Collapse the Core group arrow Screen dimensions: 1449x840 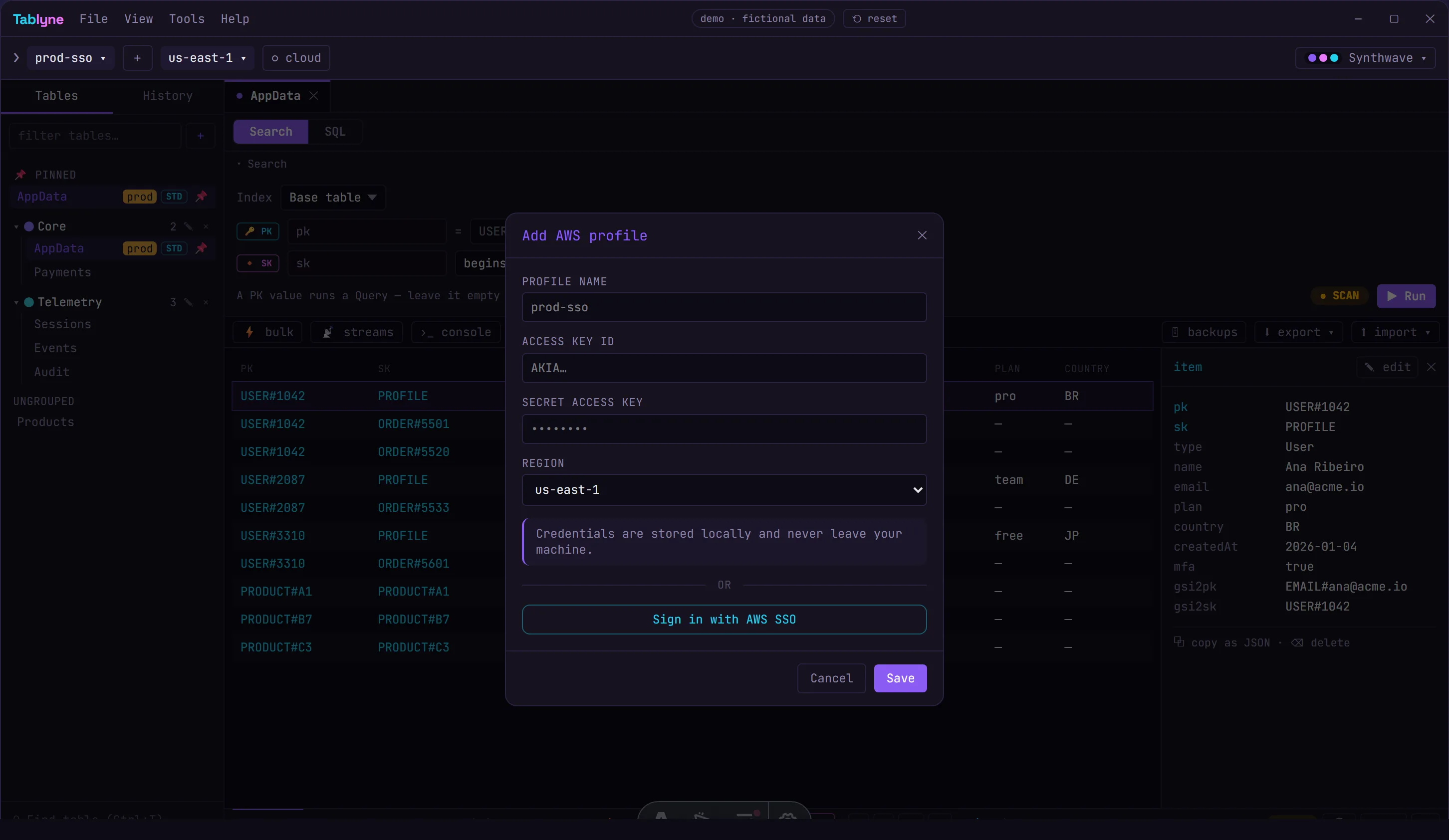click(16, 226)
